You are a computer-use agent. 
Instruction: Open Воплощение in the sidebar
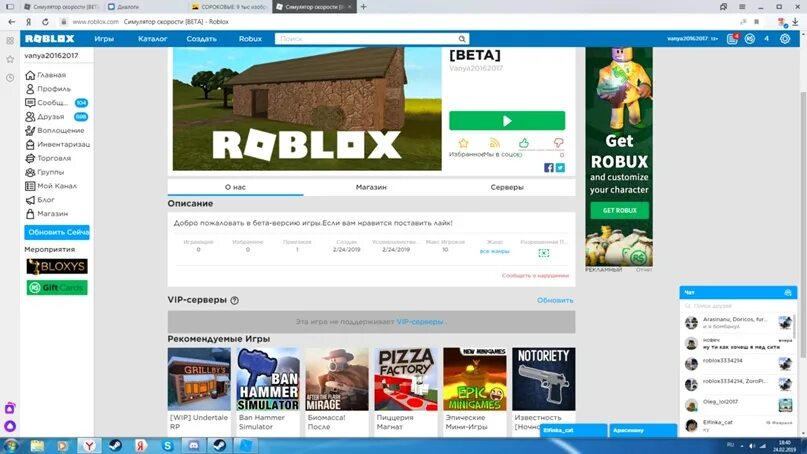click(55, 131)
